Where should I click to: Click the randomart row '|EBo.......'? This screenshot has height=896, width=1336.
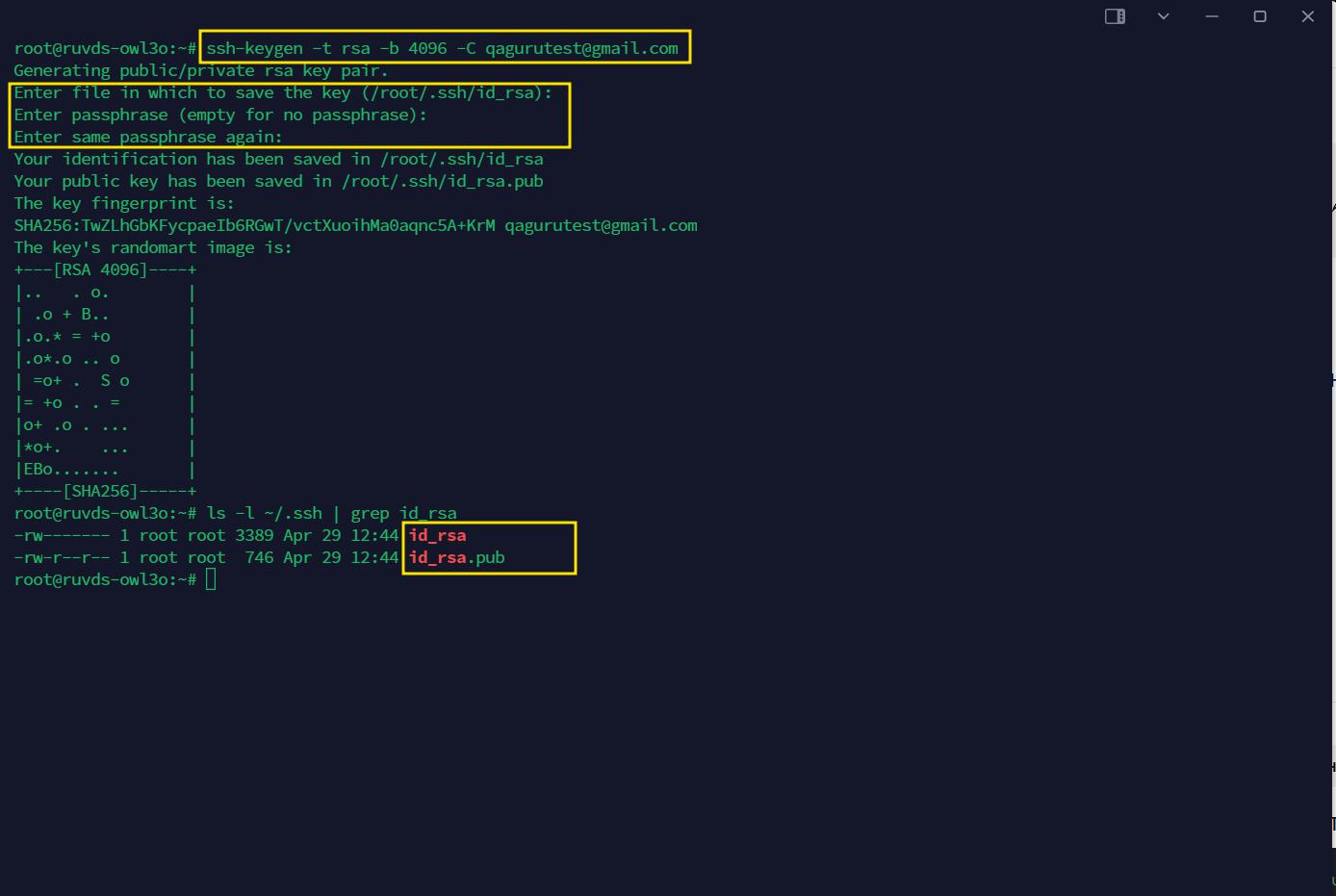coord(105,470)
